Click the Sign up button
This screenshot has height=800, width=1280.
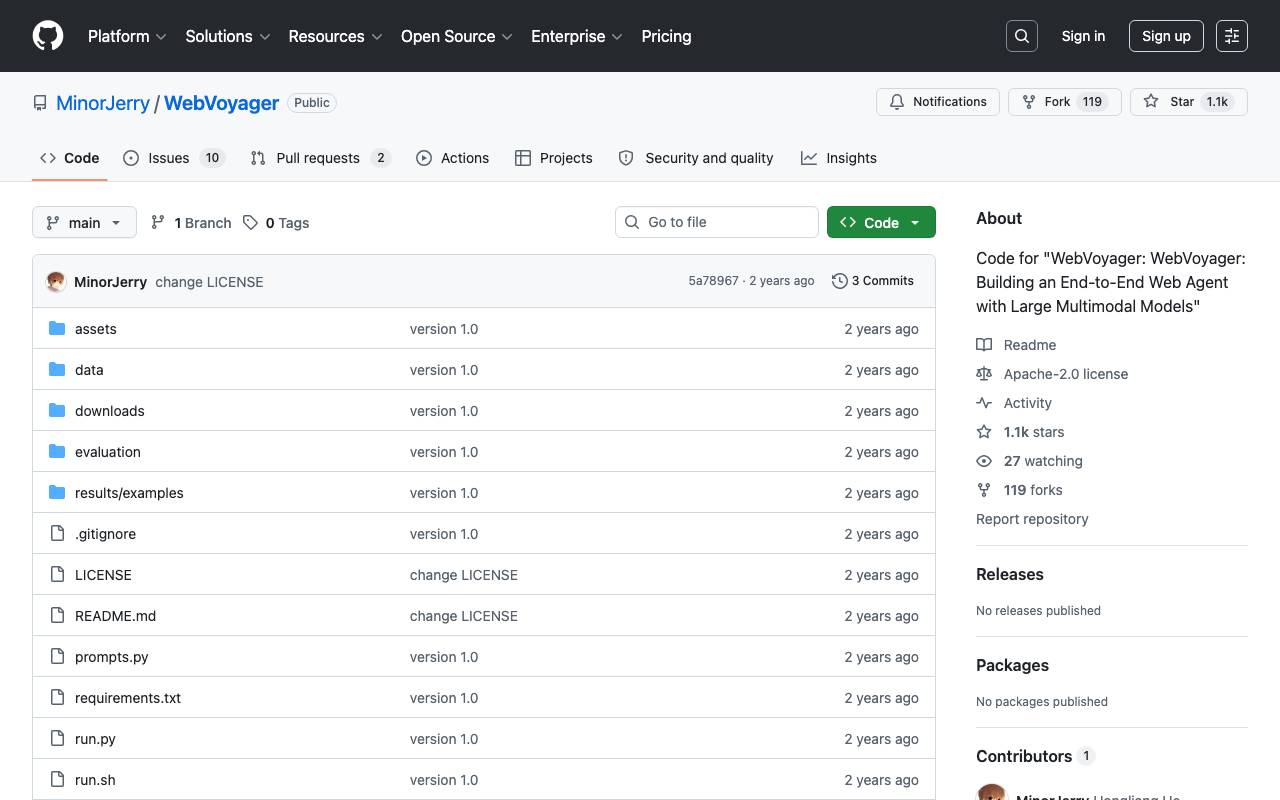1166,36
